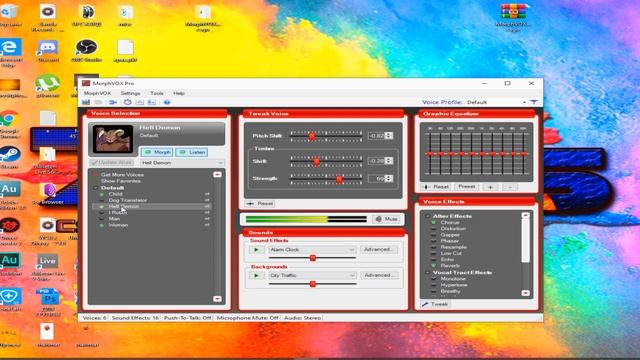This screenshot has height=360, width=640.
Task: Open Discord desktop shortcut
Action: coord(48,51)
